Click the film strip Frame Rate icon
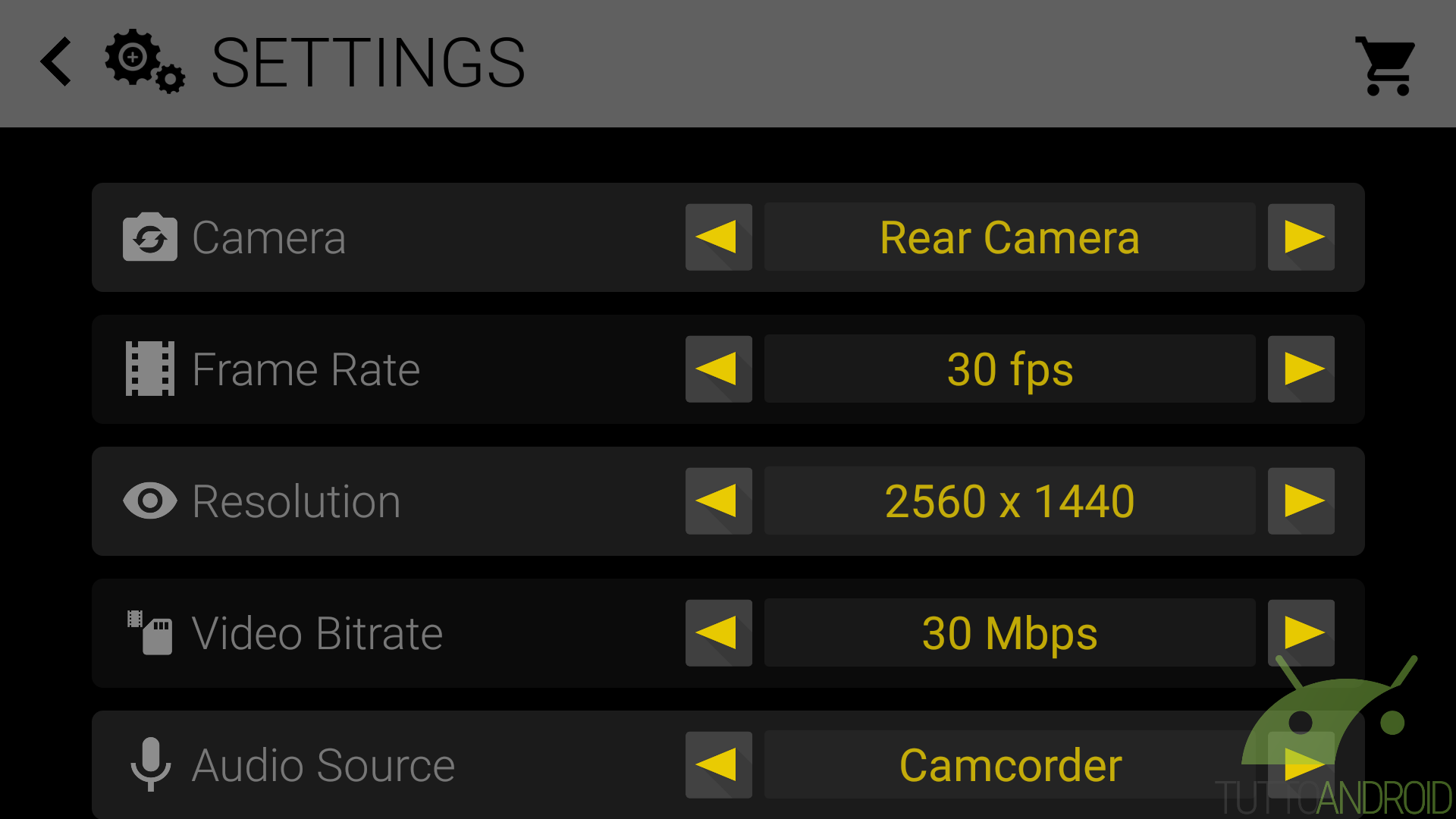The image size is (1456, 819). [x=150, y=369]
